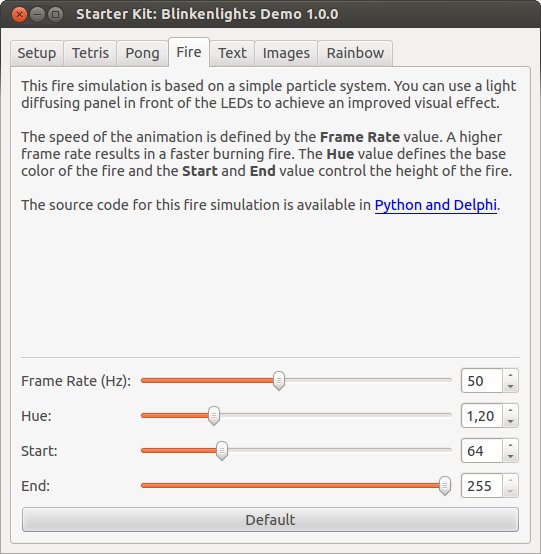Screen dimensions: 541x554
Task: Increase Frame Rate with spinbox up arrow
Action: pos(510,375)
